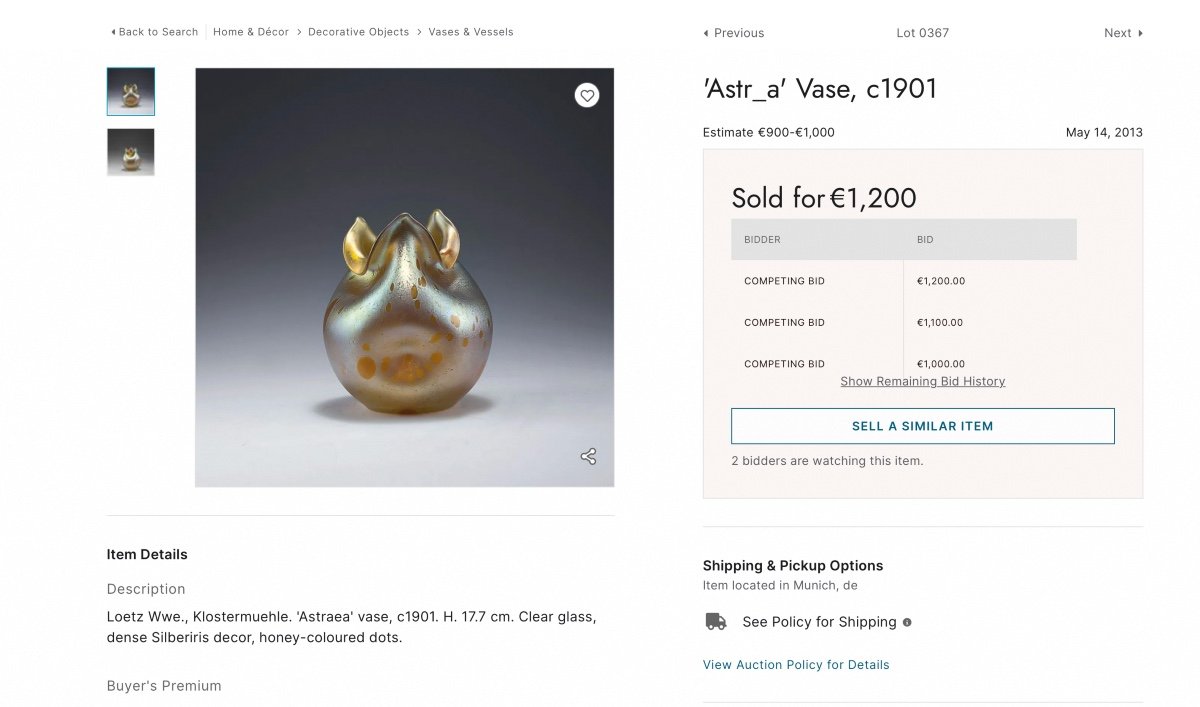
Task: Click the shipping truck icon
Action: pyautogui.click(x=715, y=621)
